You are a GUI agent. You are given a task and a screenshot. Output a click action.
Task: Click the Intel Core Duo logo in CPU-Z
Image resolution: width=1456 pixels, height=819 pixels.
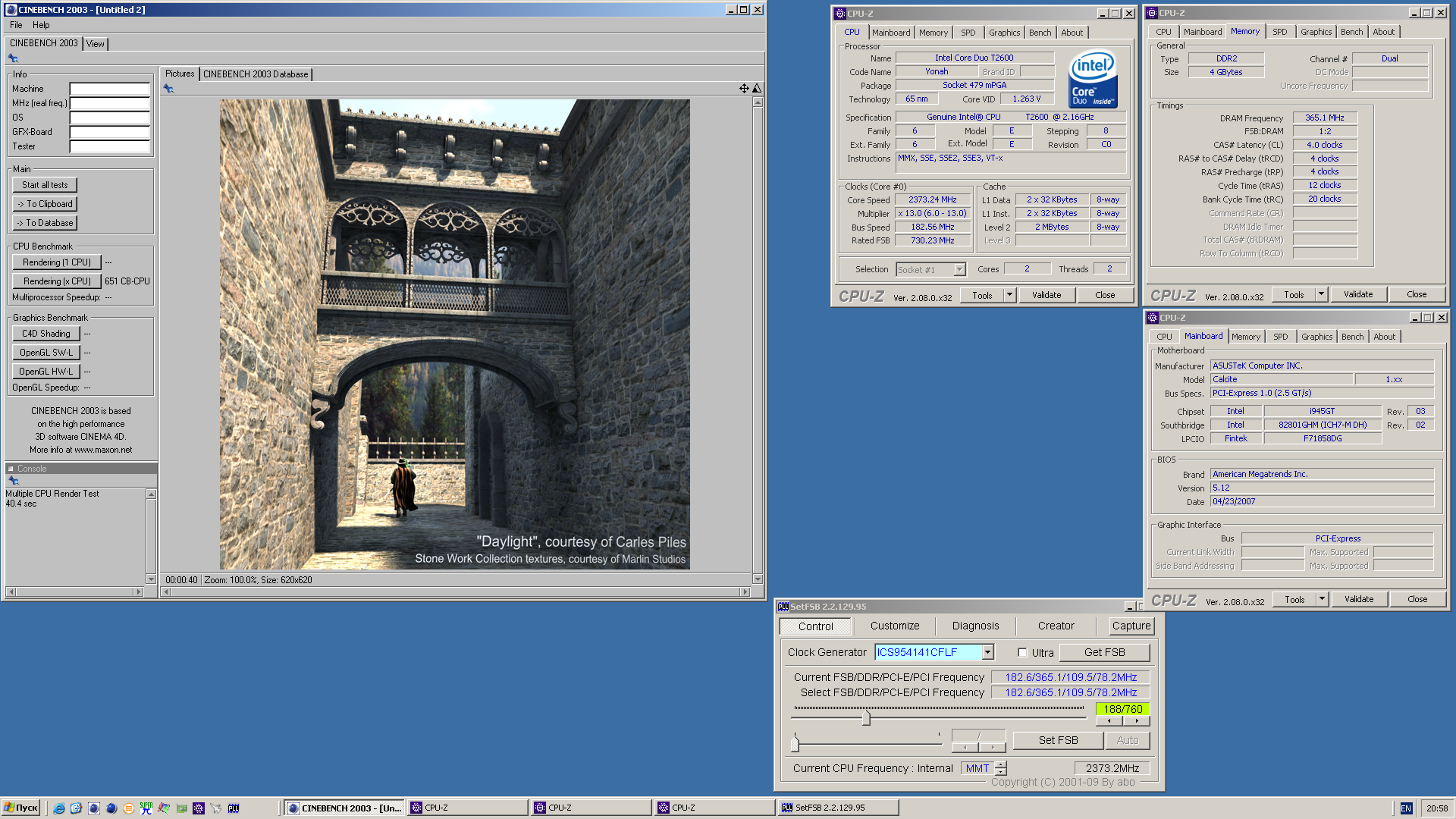1093,78
